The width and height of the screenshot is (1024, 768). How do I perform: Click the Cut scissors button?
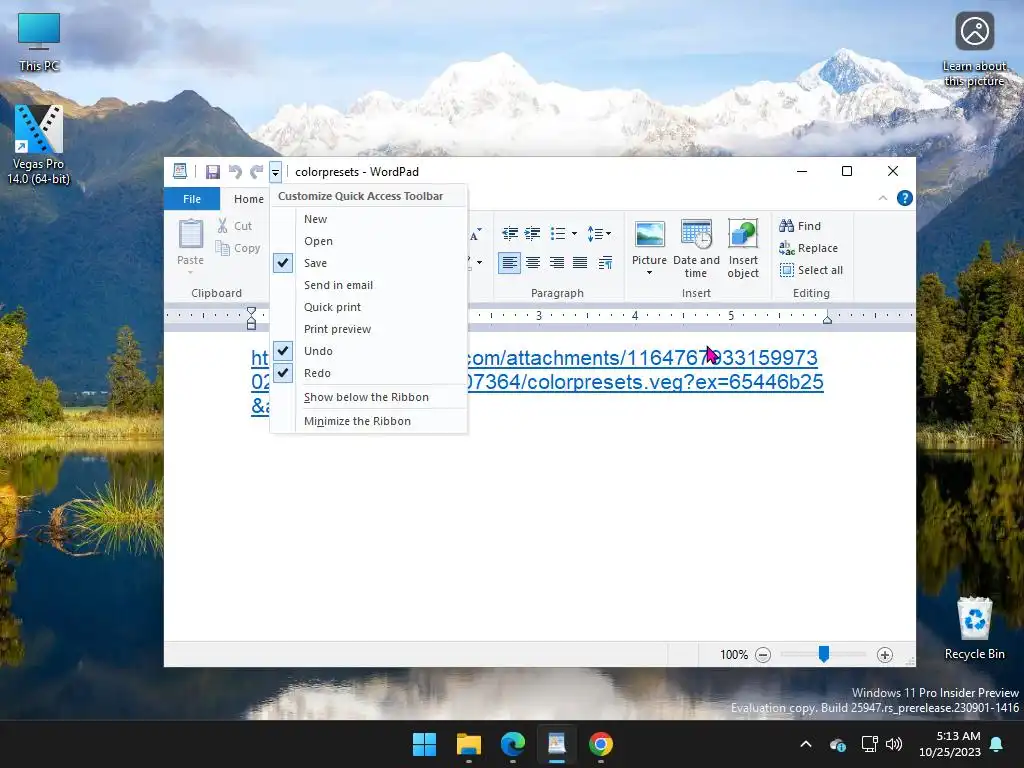point(234,226)
